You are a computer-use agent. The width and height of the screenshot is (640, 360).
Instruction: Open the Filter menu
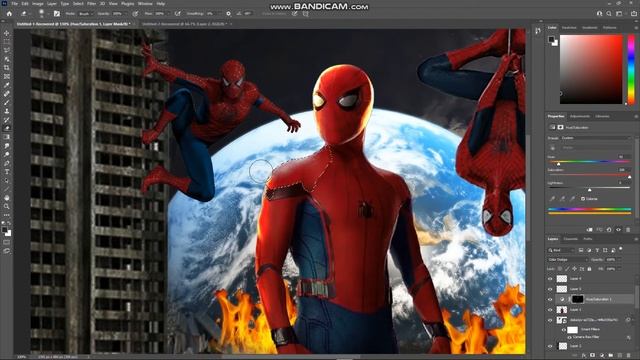(91, 4)
